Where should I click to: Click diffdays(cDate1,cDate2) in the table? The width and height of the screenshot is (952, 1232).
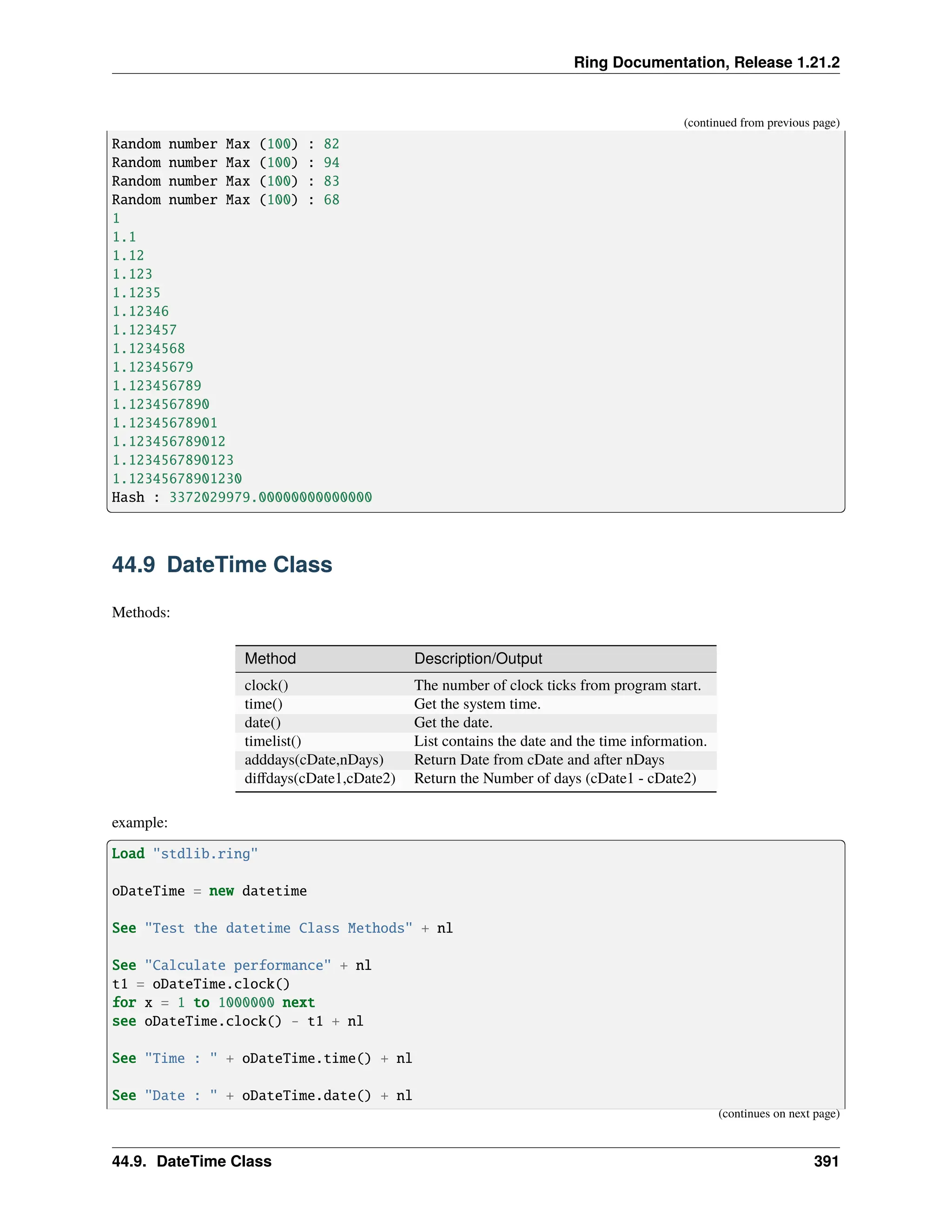tap(320, 778)
